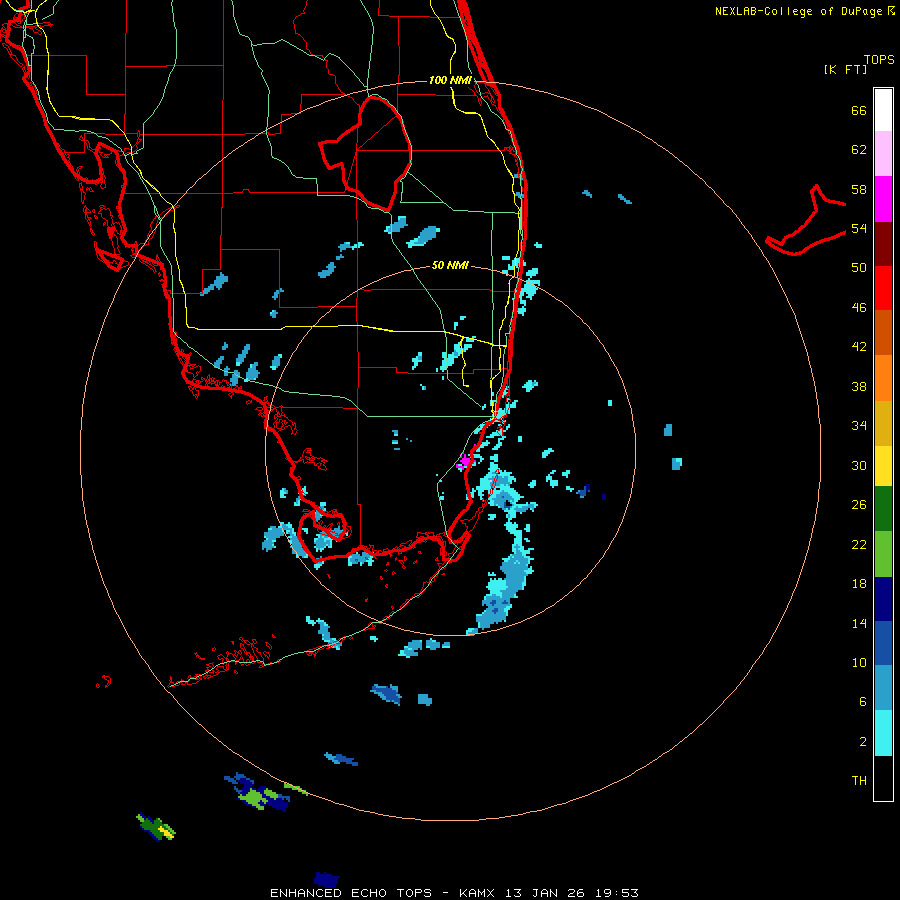This screenshot has width=900, height=900.
Task: Click the light green 26 kft swatch
Action: 883,554
